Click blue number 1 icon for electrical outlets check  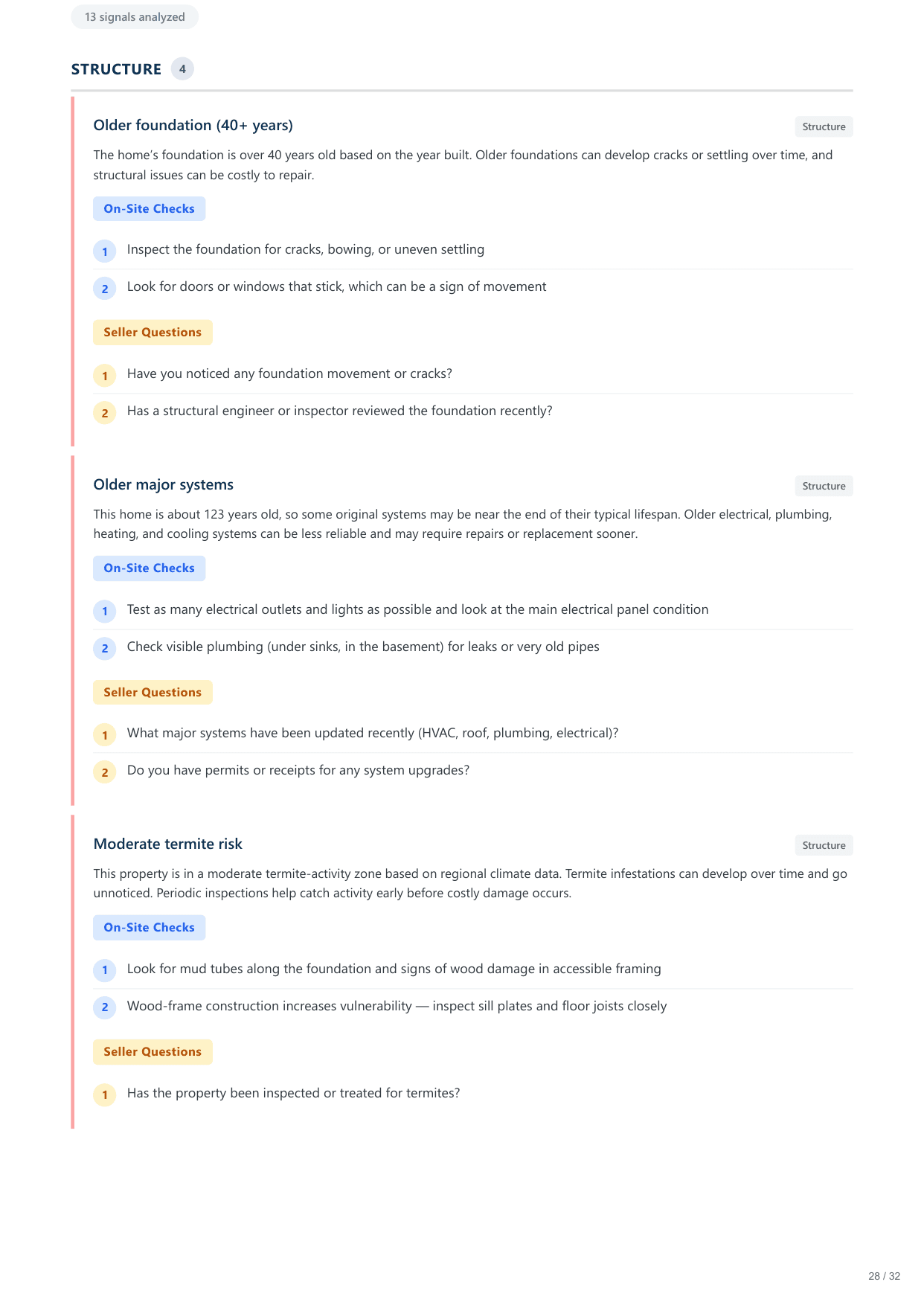(x=105, y=612)
